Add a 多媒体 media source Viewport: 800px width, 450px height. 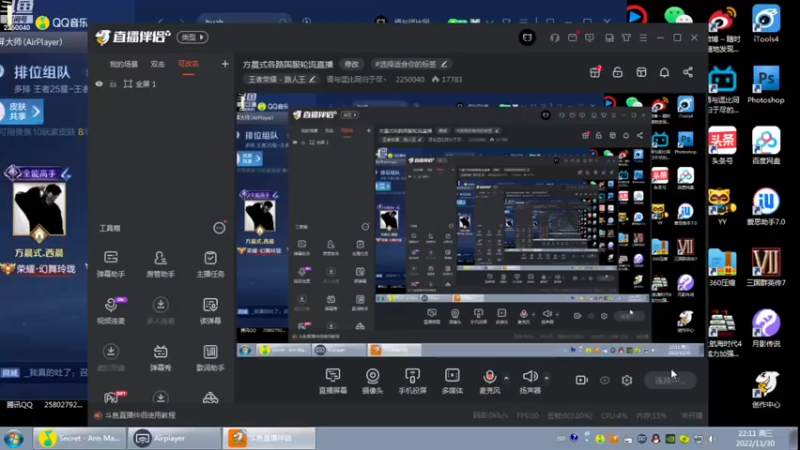pyautogui.click(x=452, y=381)
